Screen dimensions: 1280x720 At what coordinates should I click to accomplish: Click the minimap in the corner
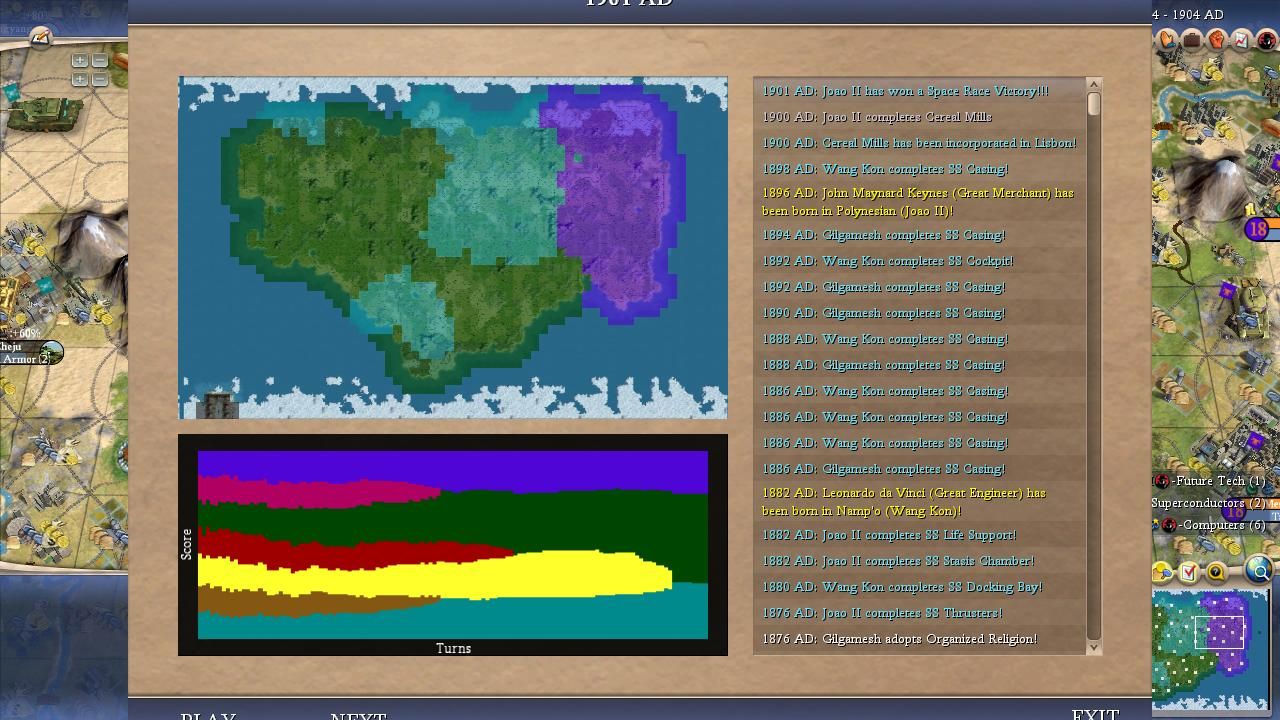pos(1210,649)
